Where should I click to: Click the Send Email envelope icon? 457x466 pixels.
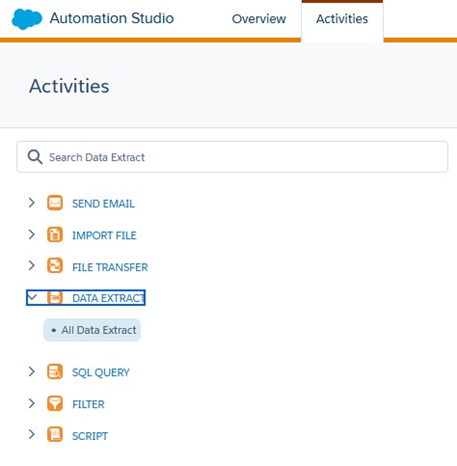point(55,203)
